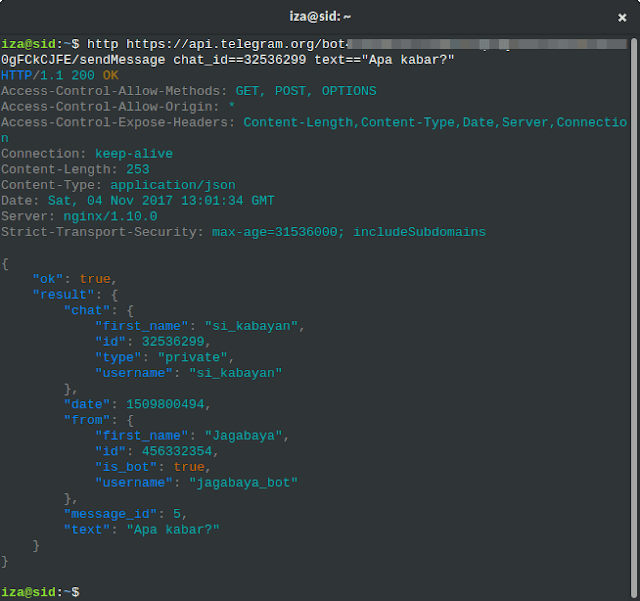This screenshot has width=640, height=601.
Task: Click username value "jagabaya_bot"
Action: click(244, 483)
